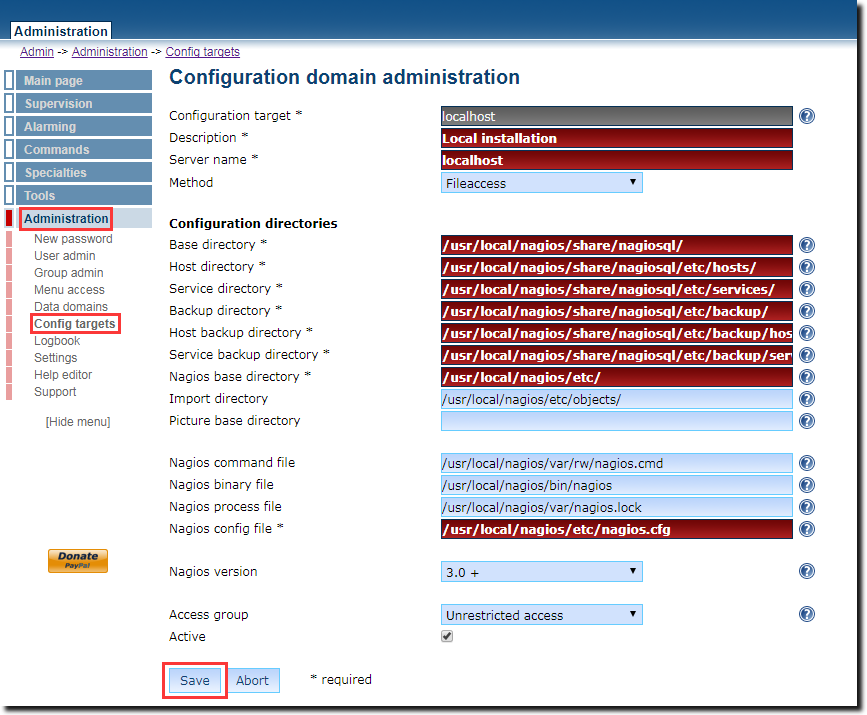Open help for Host directory field
This screenshot has width=867, height=715.
pyautogui.click(x=807, y=267)
